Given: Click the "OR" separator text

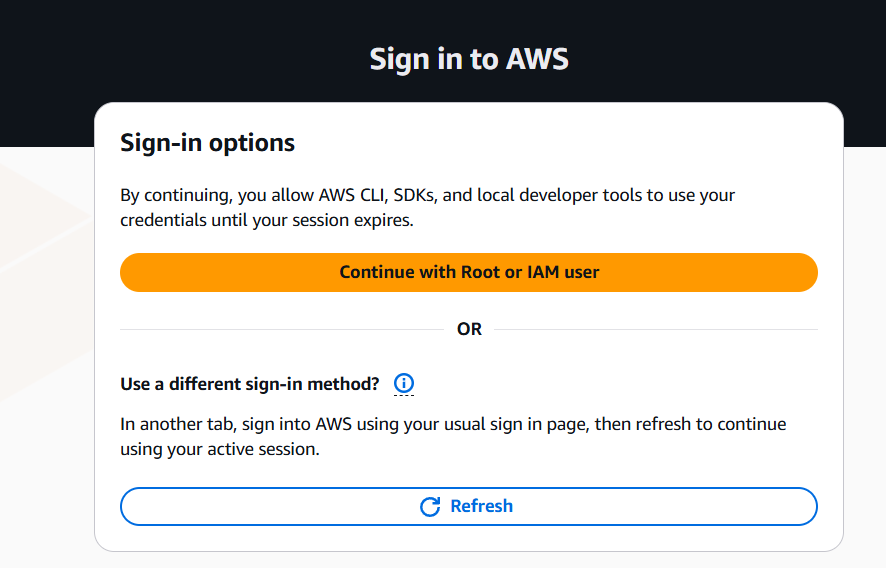Looking at the screenshot, I should pos(469,329).
